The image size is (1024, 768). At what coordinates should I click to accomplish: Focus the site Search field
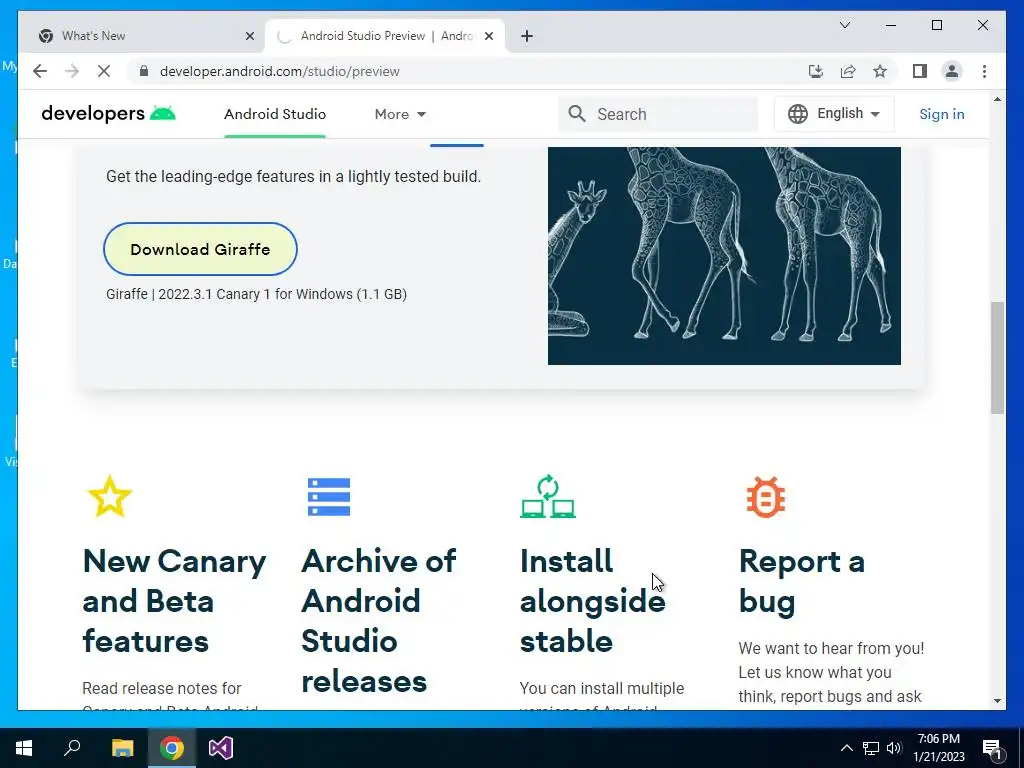coord(658,114)
